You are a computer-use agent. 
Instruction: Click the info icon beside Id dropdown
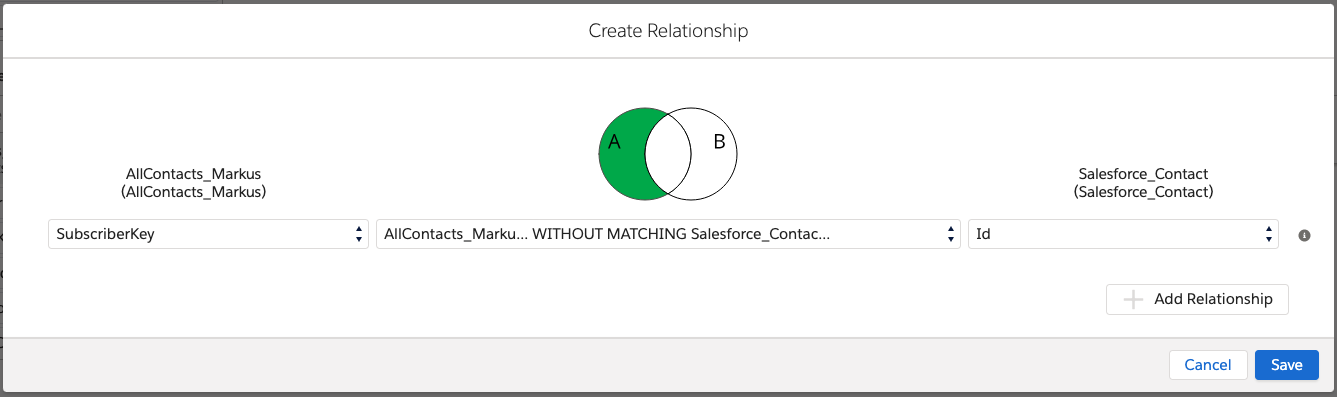pyautogui.click(x=1304, y=235)
